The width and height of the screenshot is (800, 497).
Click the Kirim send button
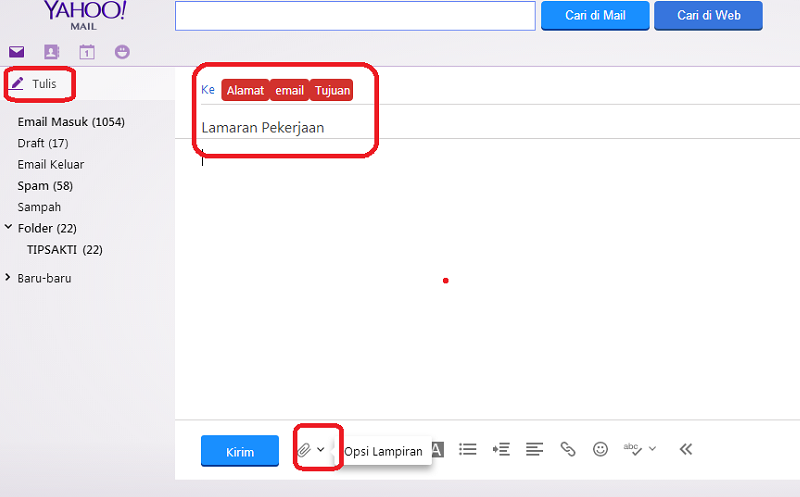[240, 451]
